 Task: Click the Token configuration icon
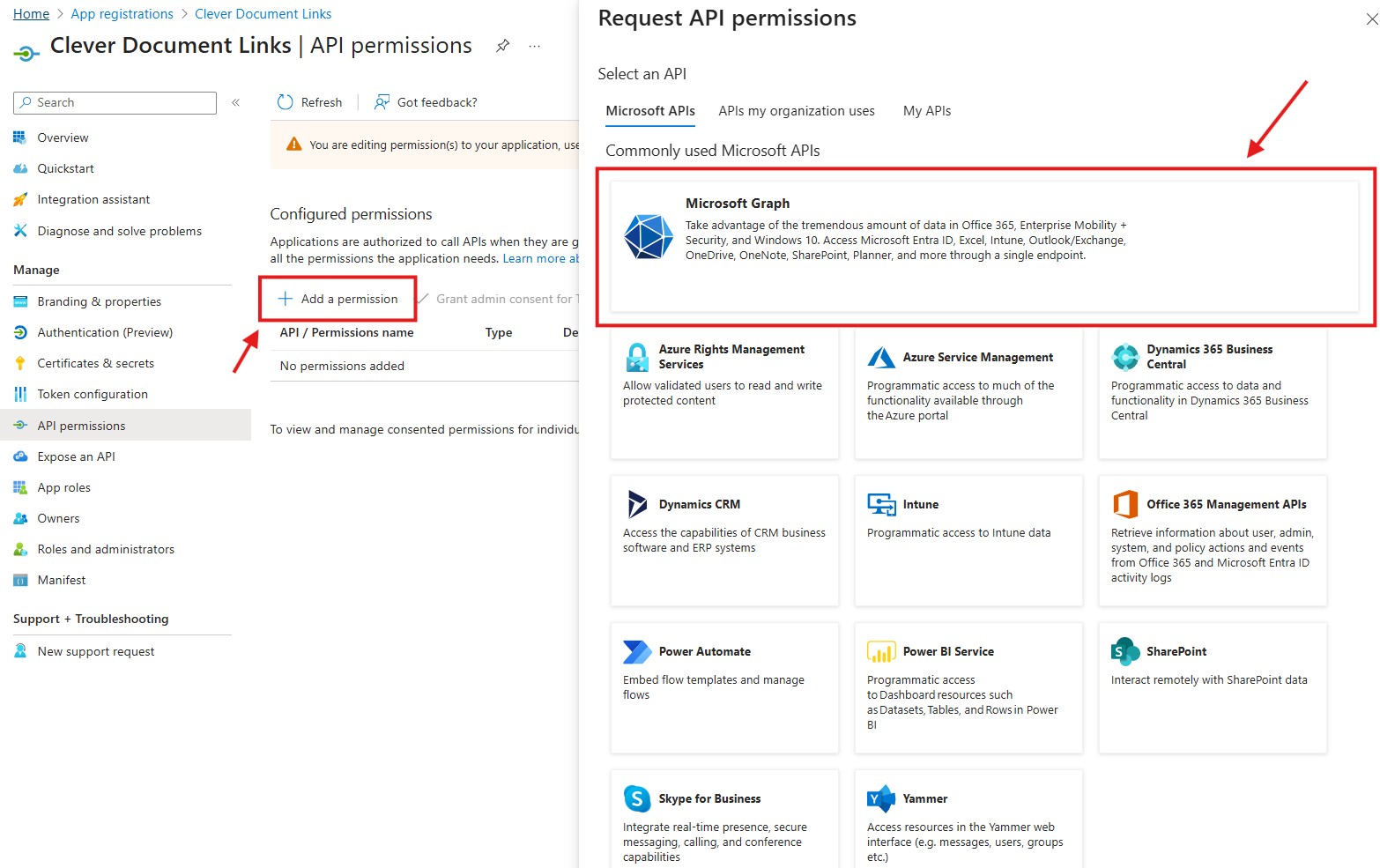tap(20, 394)
